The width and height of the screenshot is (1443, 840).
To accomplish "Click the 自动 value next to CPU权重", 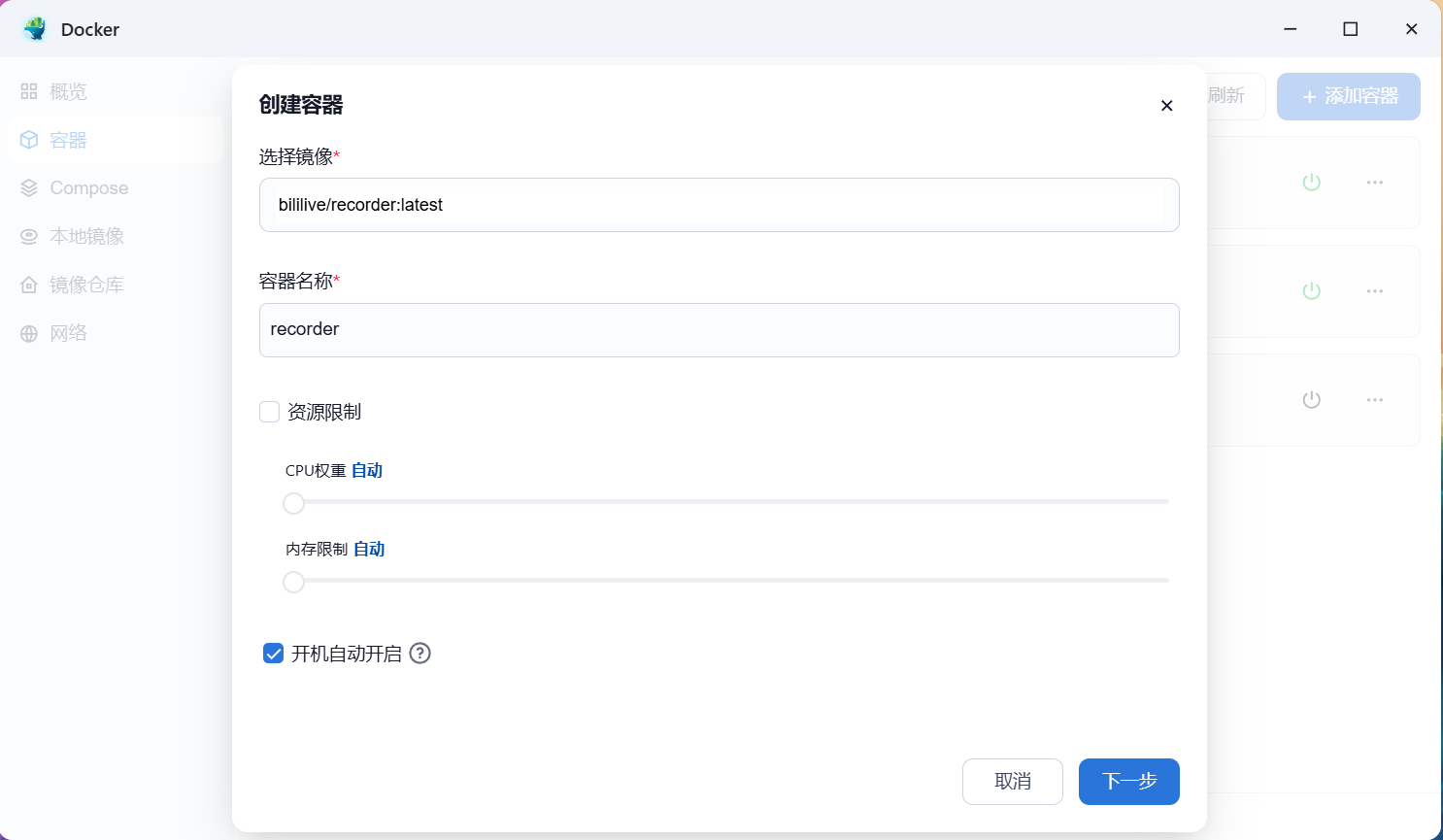I will click(x=367, y=470).
